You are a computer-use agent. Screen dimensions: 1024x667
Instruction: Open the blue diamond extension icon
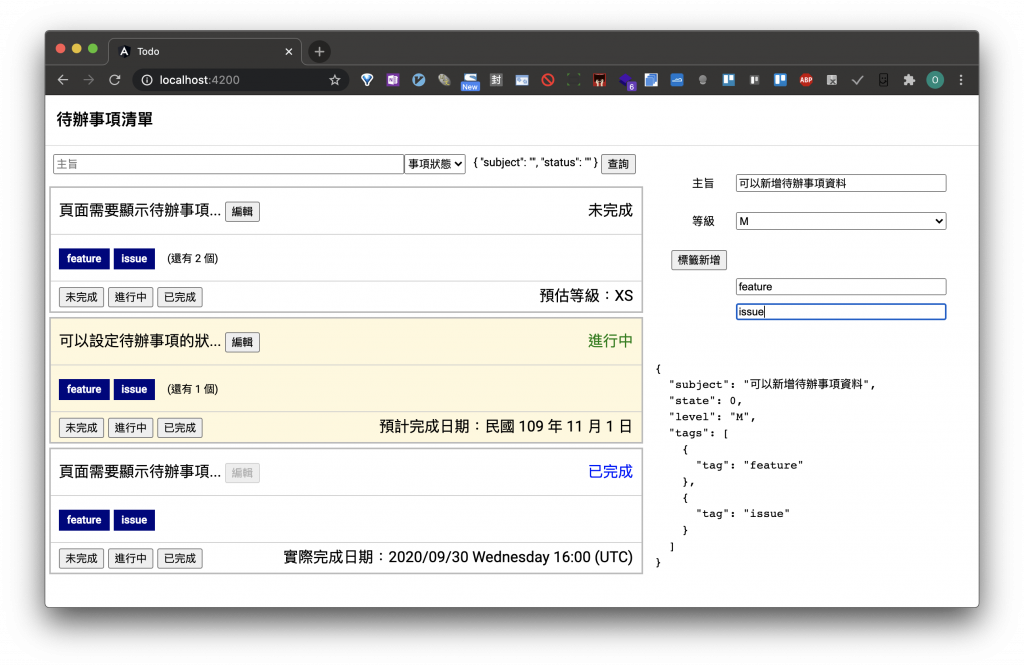pyautogui.click(x=367, y=80)
